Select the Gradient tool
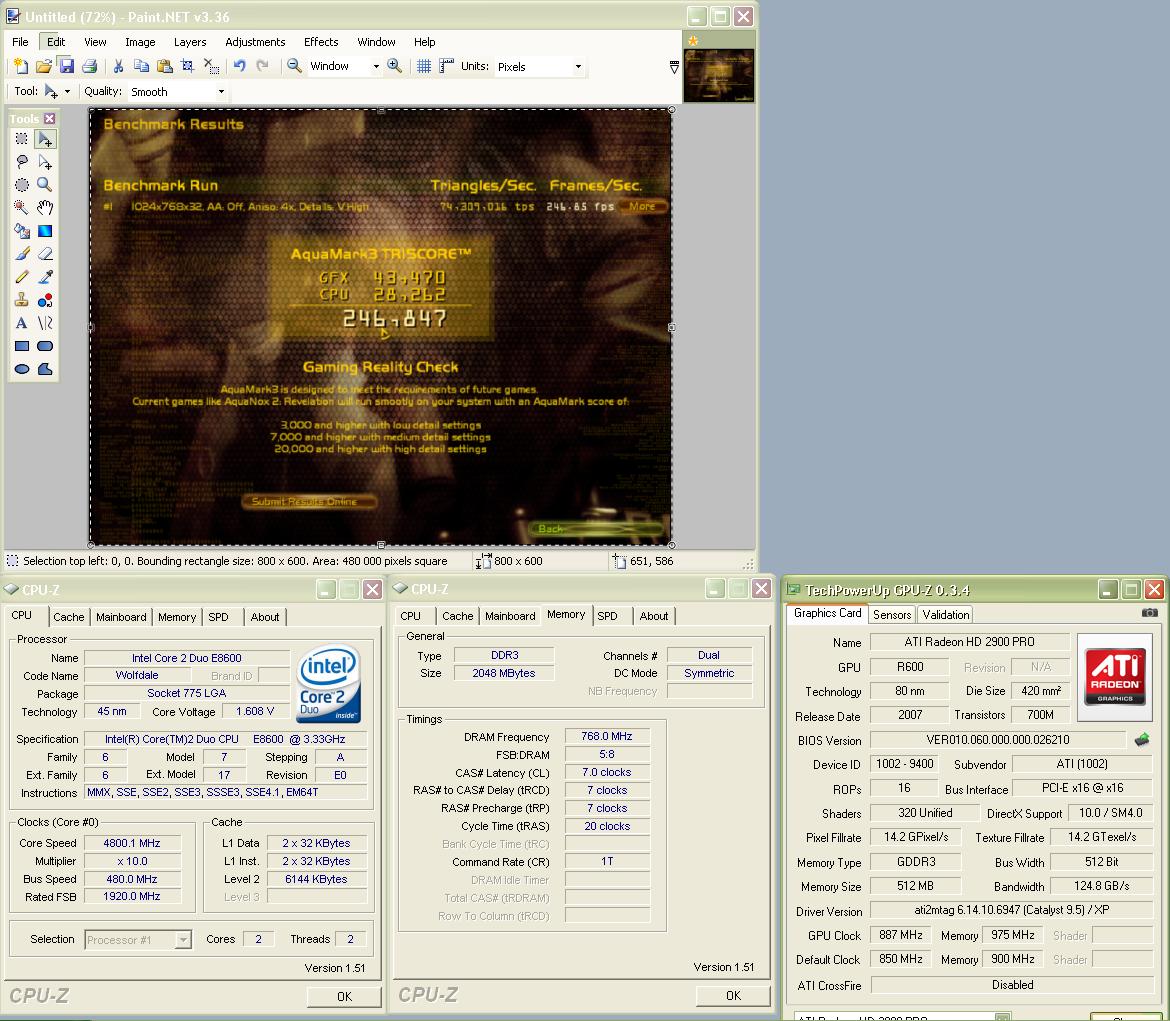1170x1021 pixels. pos(45,231)
